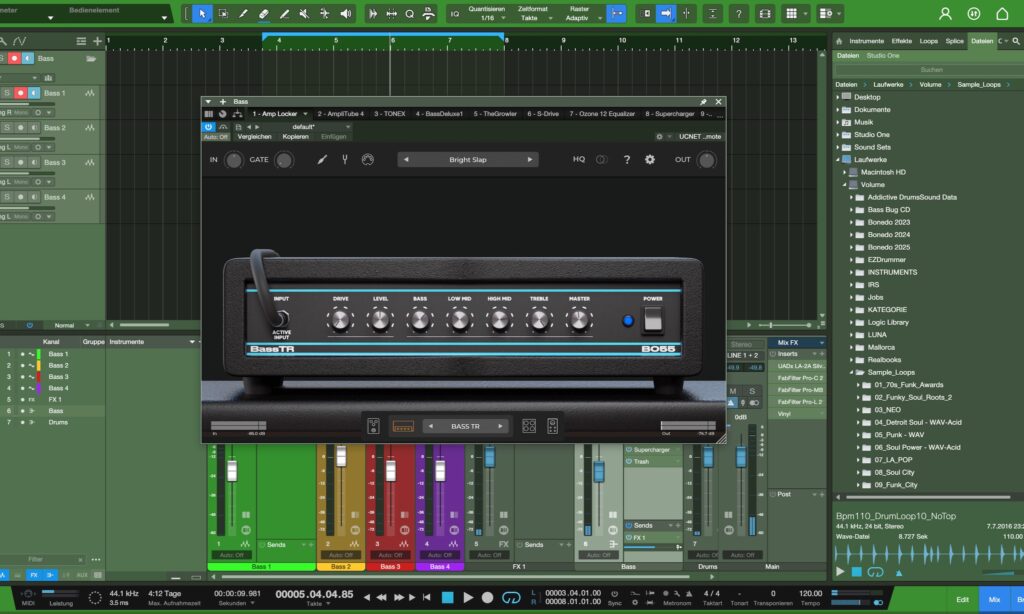Toggle the POWER switch on the BassTR amp
The height and width of the screenshot is (614, 1024).
point(652,319)
